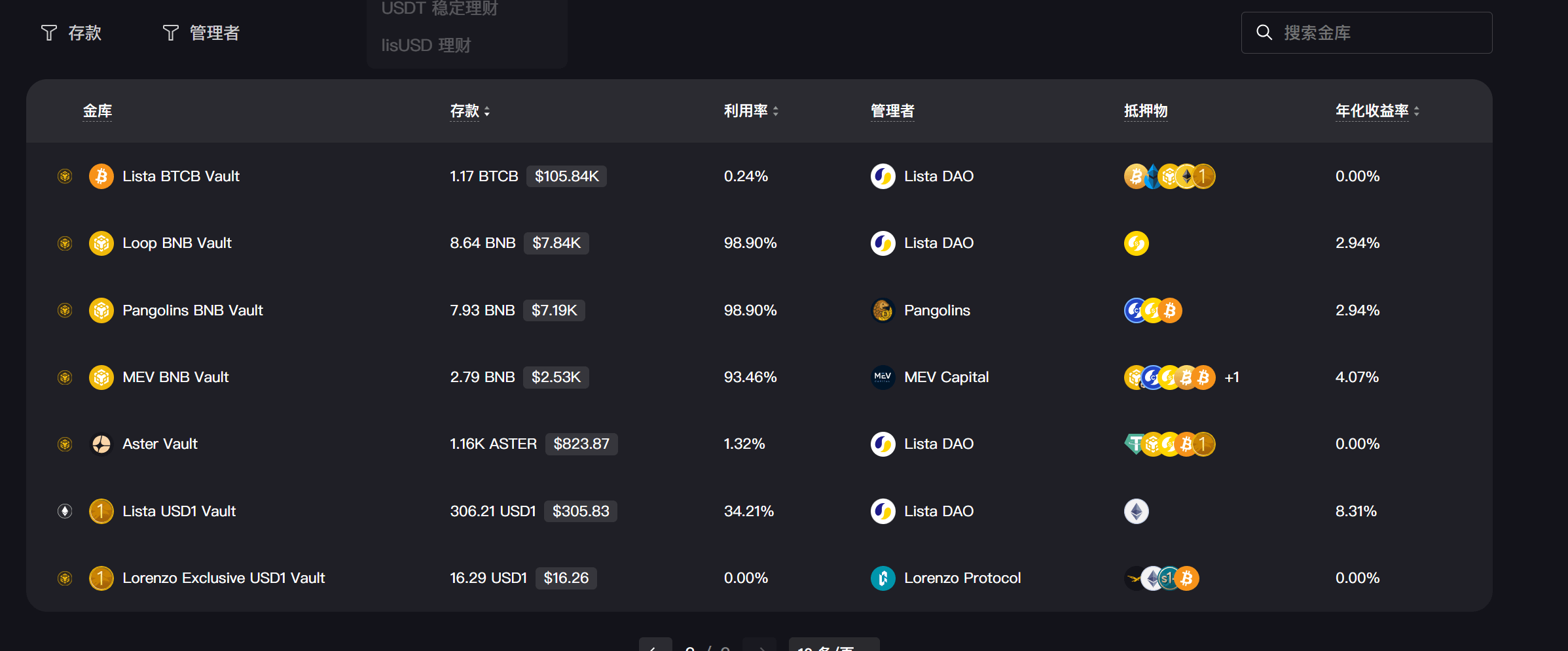Click the collateral icons of Lorenzo Exclusive USD1 Vault

pyautogui.click(x=1161, y=578)
